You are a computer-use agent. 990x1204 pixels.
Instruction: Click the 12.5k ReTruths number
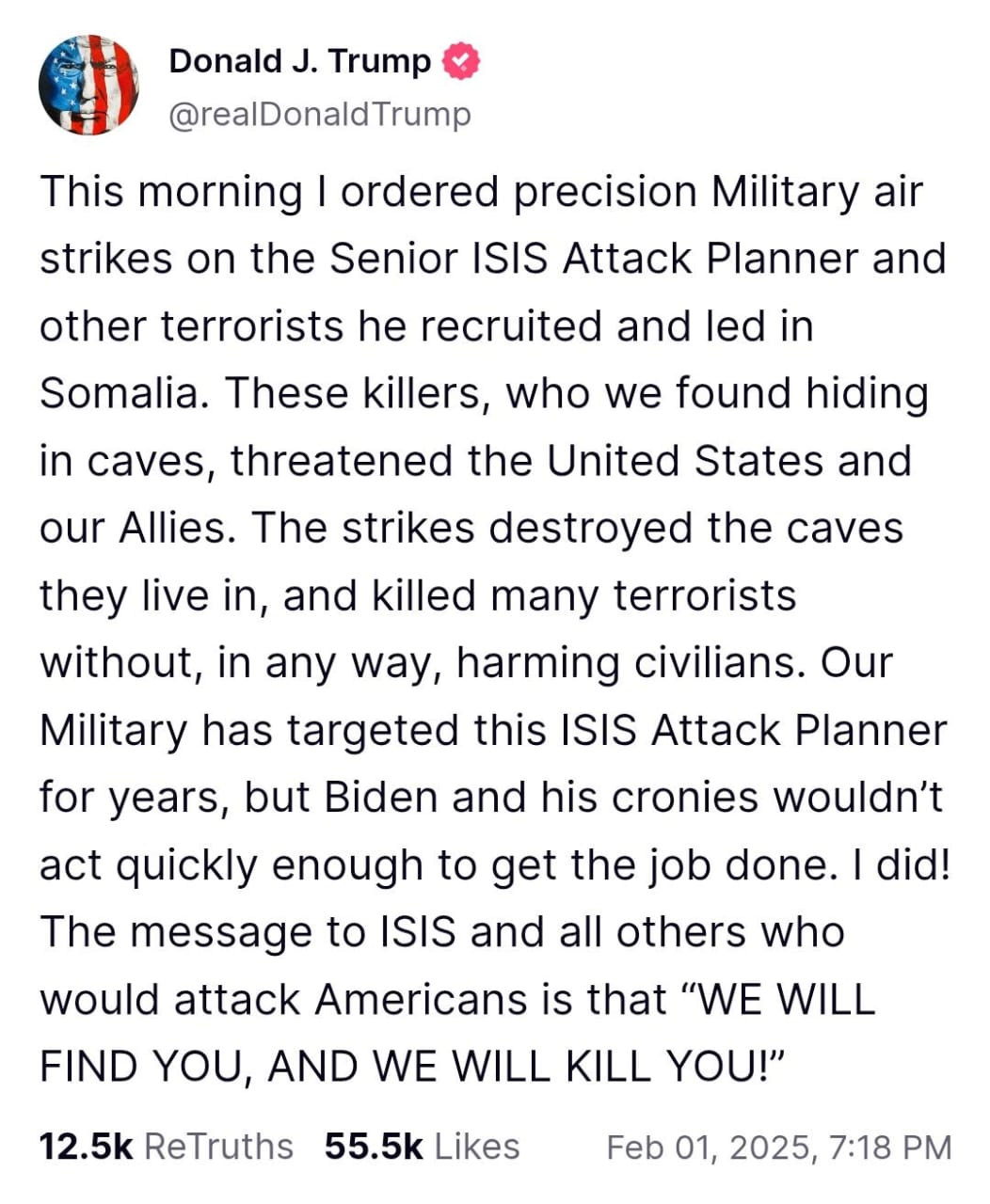[86, 1147]
